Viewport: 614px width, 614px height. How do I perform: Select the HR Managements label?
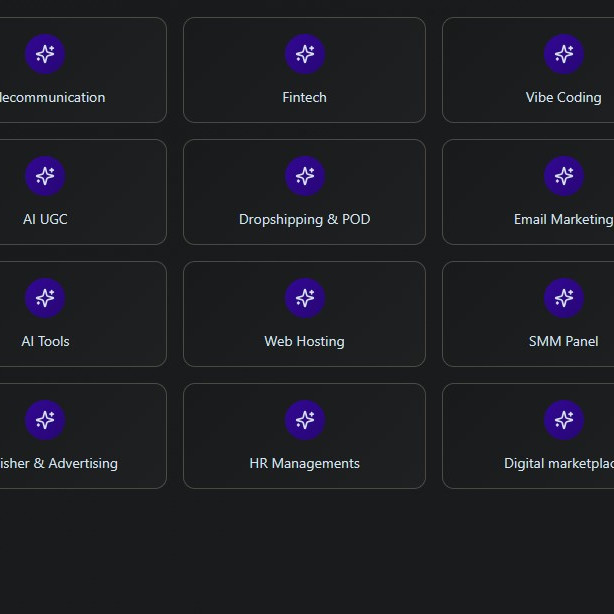(304, 464)
